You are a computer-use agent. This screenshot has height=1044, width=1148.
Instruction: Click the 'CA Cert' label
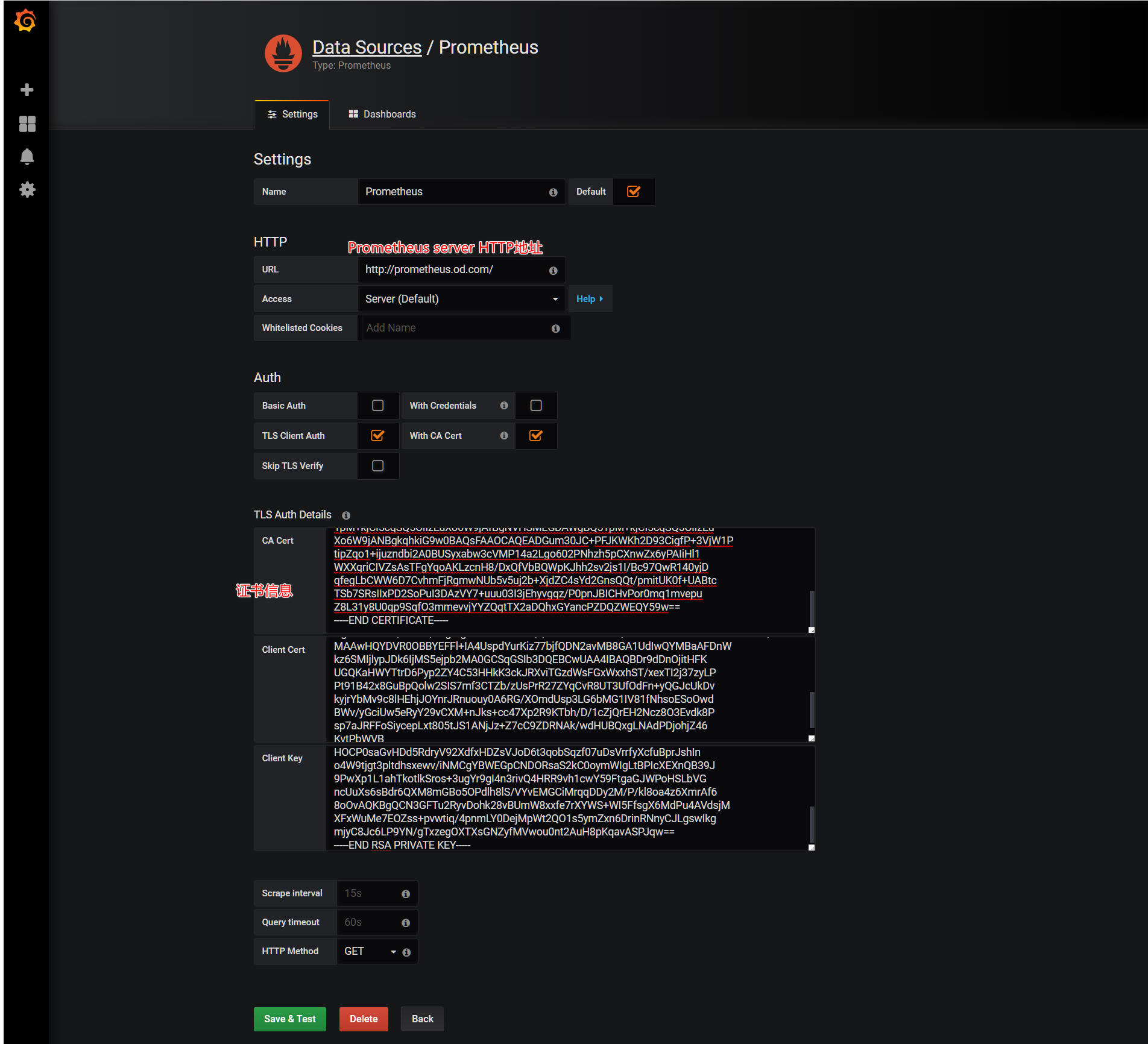point(277,541)
